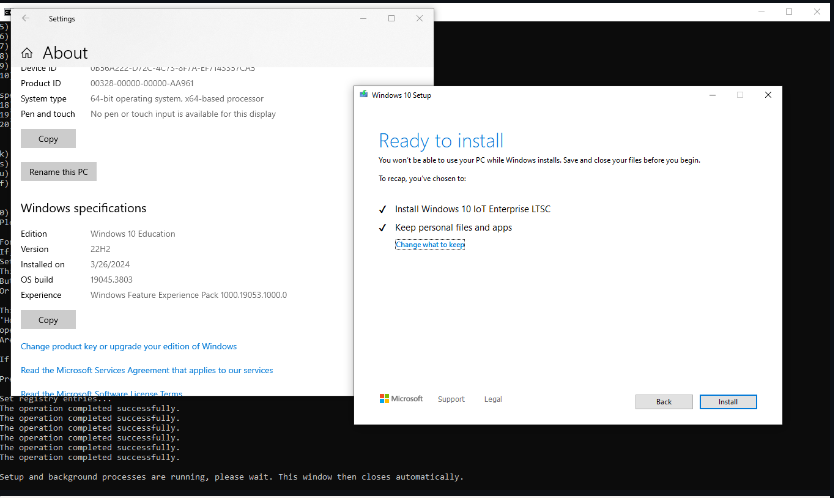Click the OS build value 19045.3803
The height and width of the screenshot is (498, 834).
111,279
